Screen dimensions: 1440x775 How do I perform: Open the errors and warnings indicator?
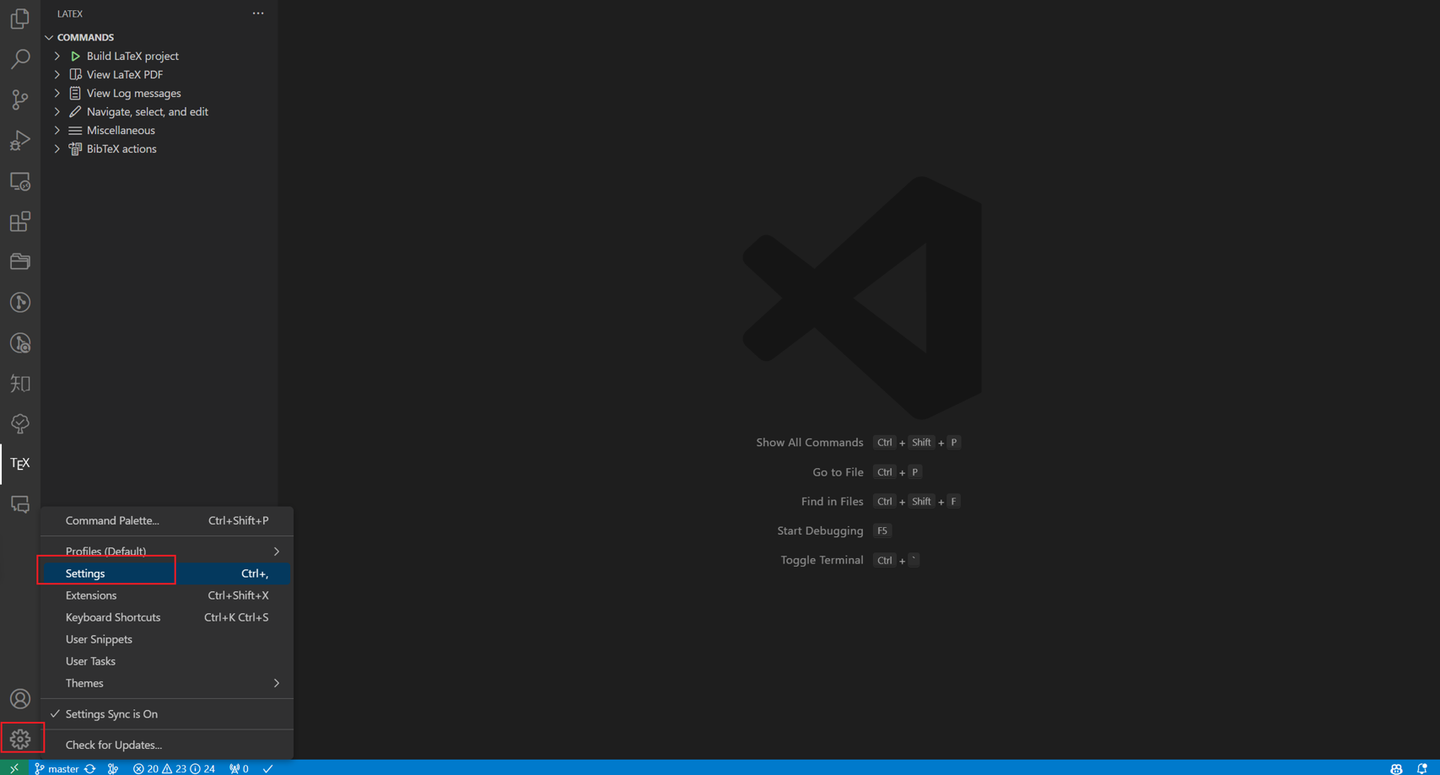pos(175,768)
